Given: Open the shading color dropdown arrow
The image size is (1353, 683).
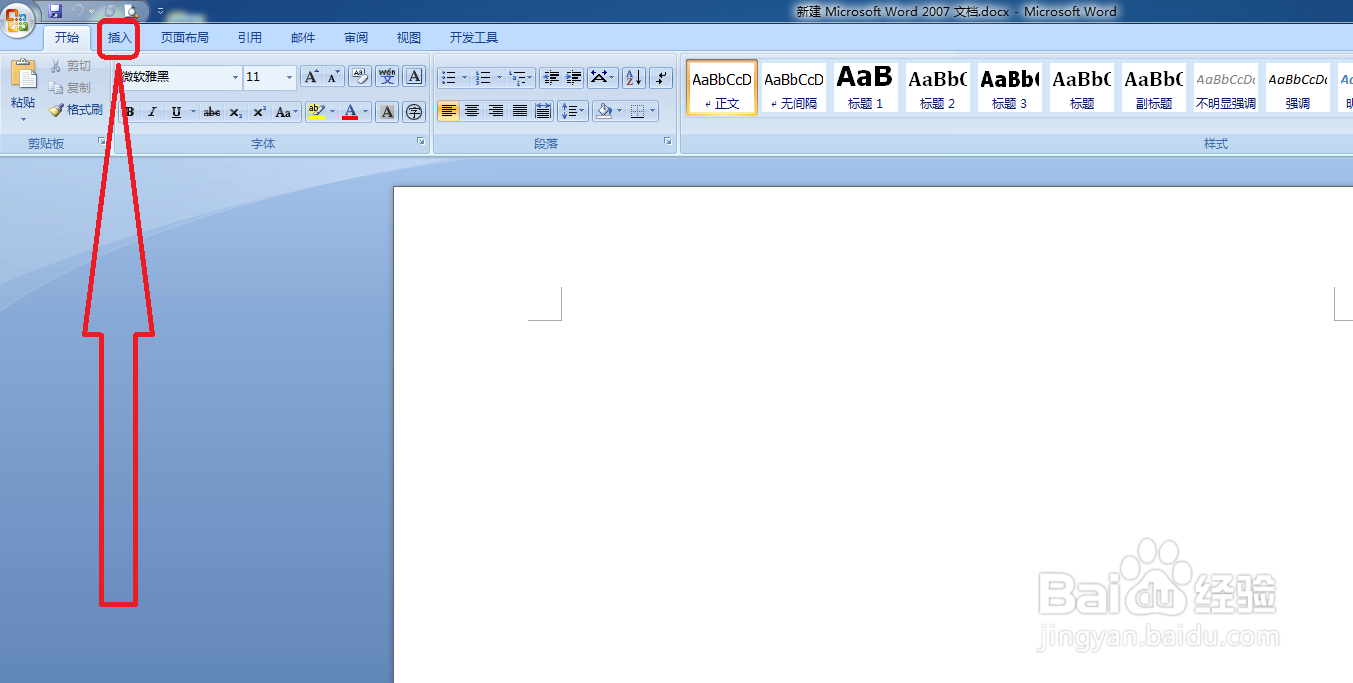Looking at the screenshot, I should [619, 111].
